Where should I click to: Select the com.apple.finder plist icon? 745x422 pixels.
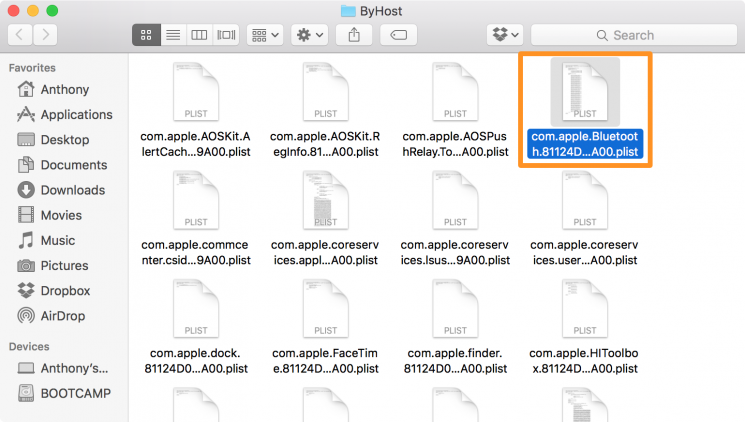(x=455, y=308)
